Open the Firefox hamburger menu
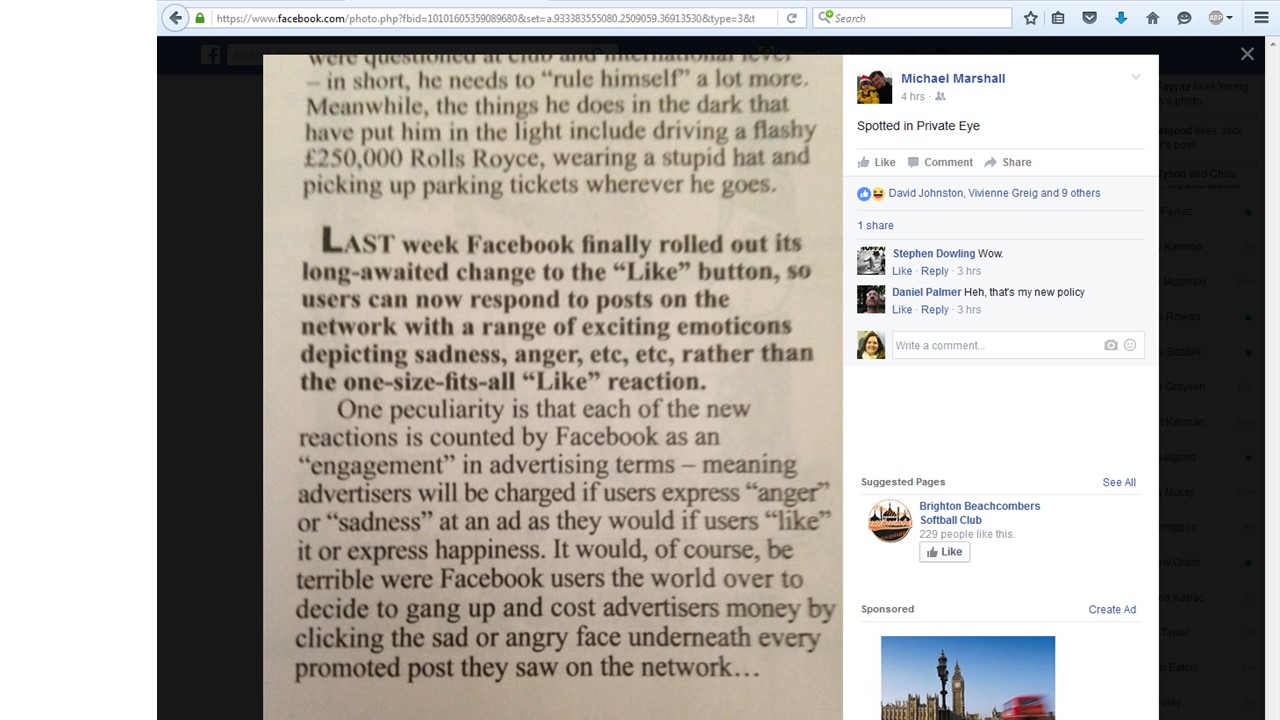The width and height of the screenshot is (1280, 720). coord(1260,18)
